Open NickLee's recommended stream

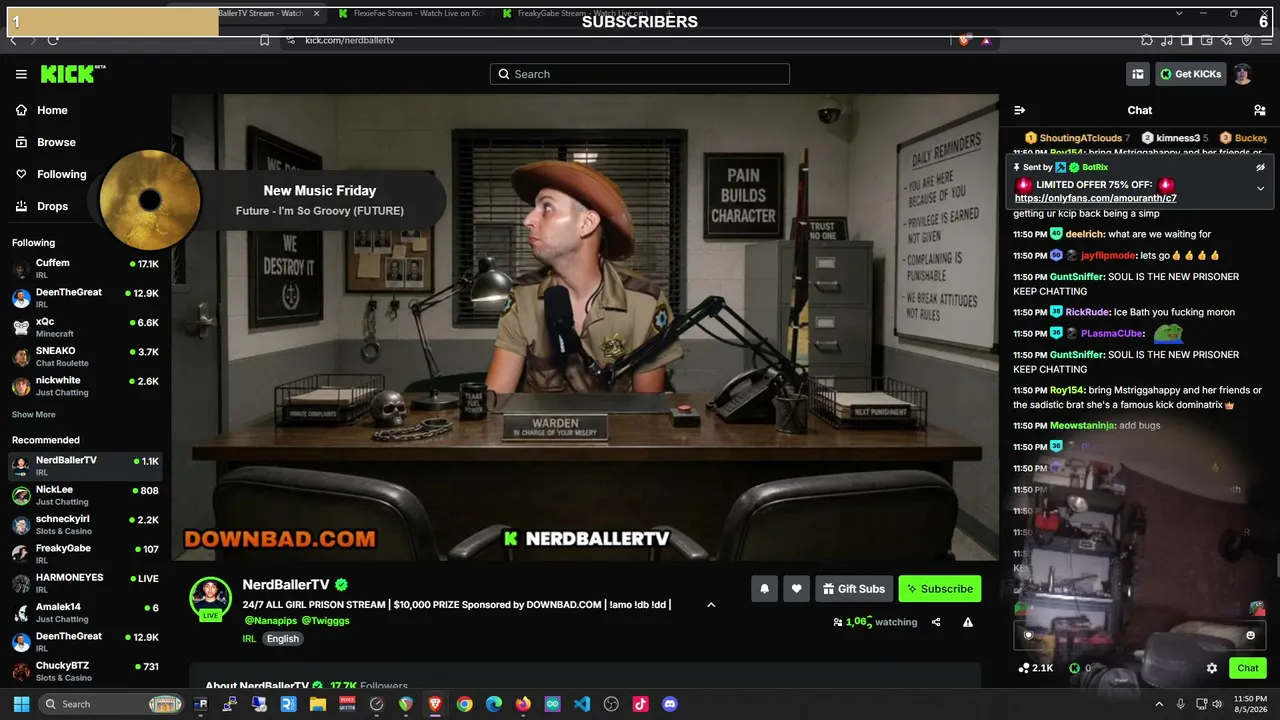86,496
